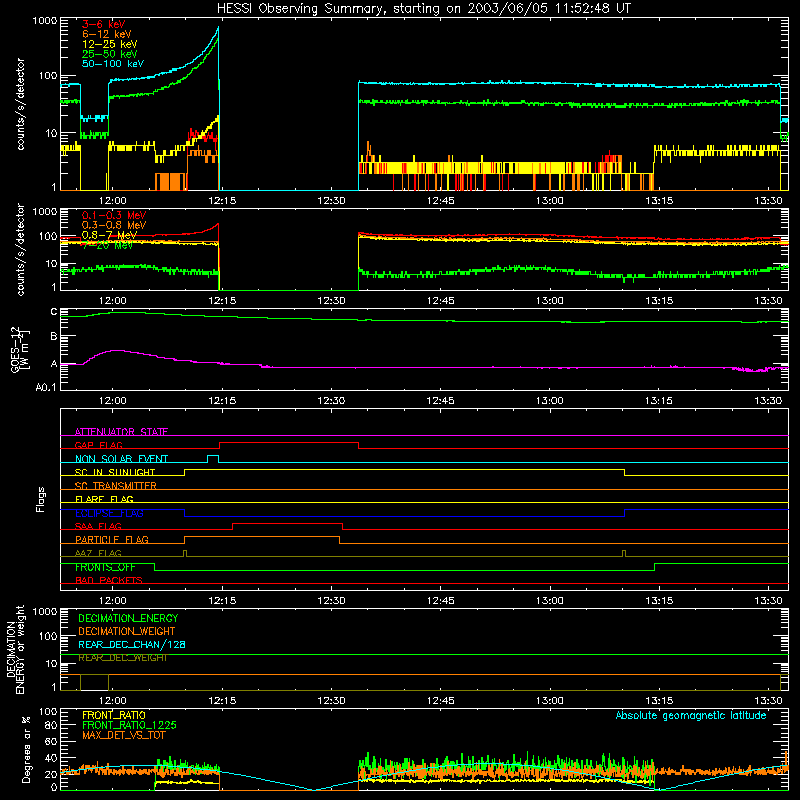Click the raised SAA_FLAG segment on its trace
The width and height of the screenshot is (800, 800).
click(x=288, y=524)
